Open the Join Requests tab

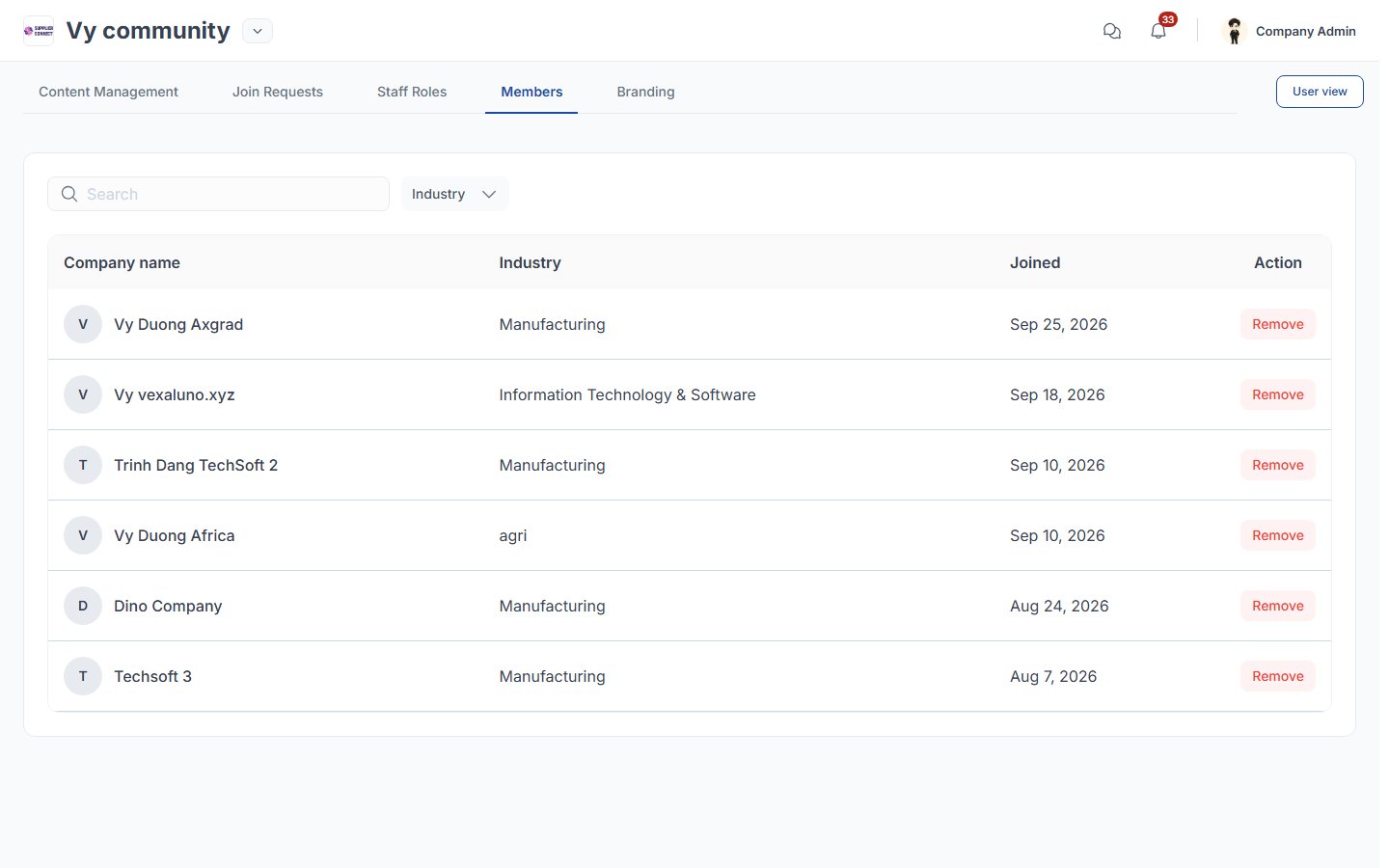click(x=278, y=92)
